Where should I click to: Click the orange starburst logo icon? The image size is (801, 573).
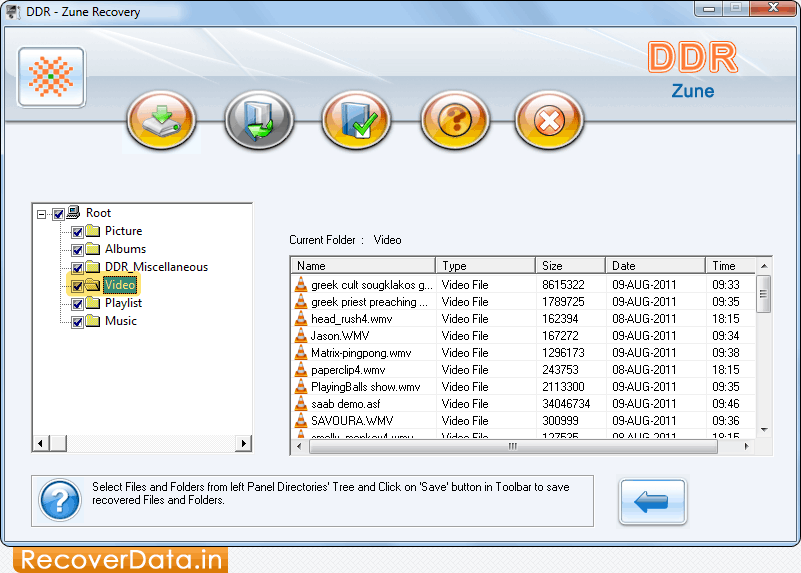[x=51, y=77]
